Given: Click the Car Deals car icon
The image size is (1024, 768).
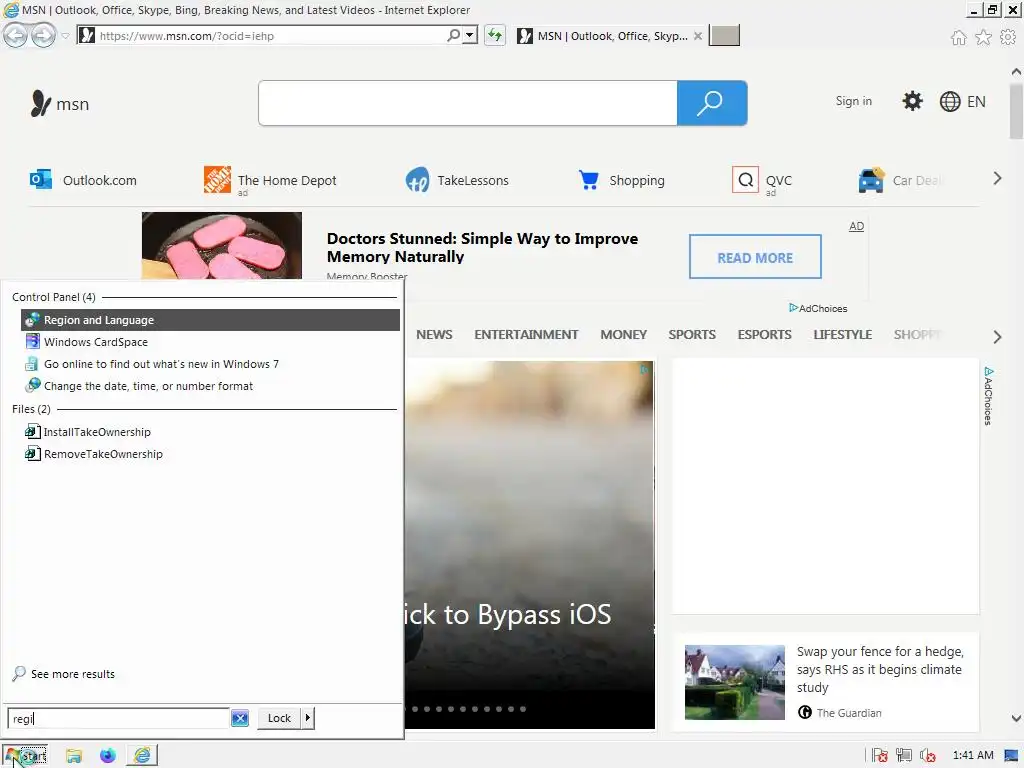Looking at the screenshot, I should coord(871,180).
